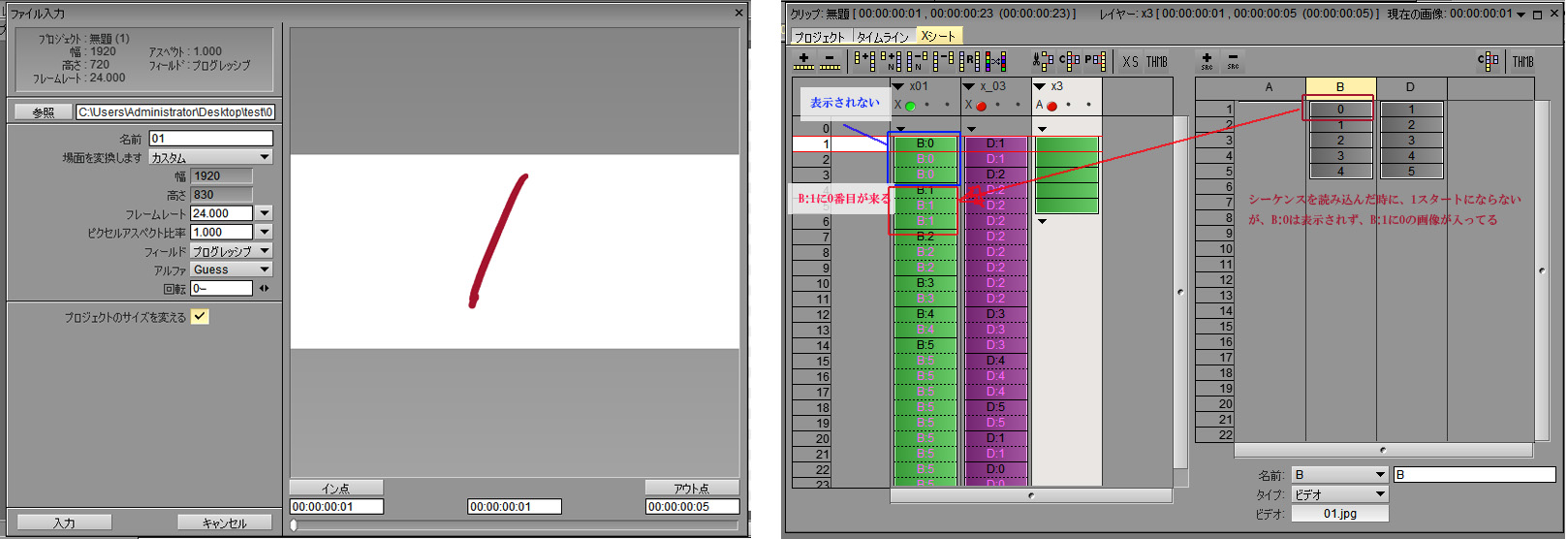Viewport: 1568px width, 539px height.
Task: Click the キャンセル button
Action: point(224,523)
